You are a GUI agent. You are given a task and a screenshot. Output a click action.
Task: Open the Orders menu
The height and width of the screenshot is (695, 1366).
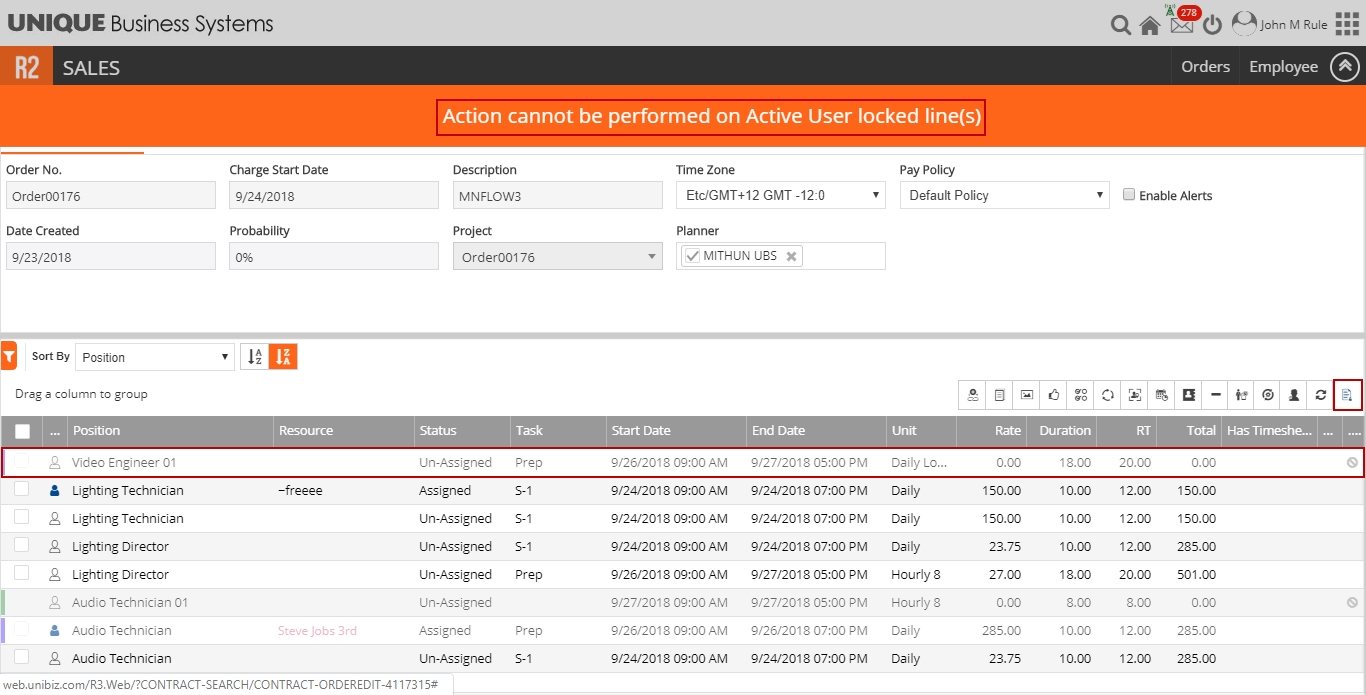click(1205, 67)
